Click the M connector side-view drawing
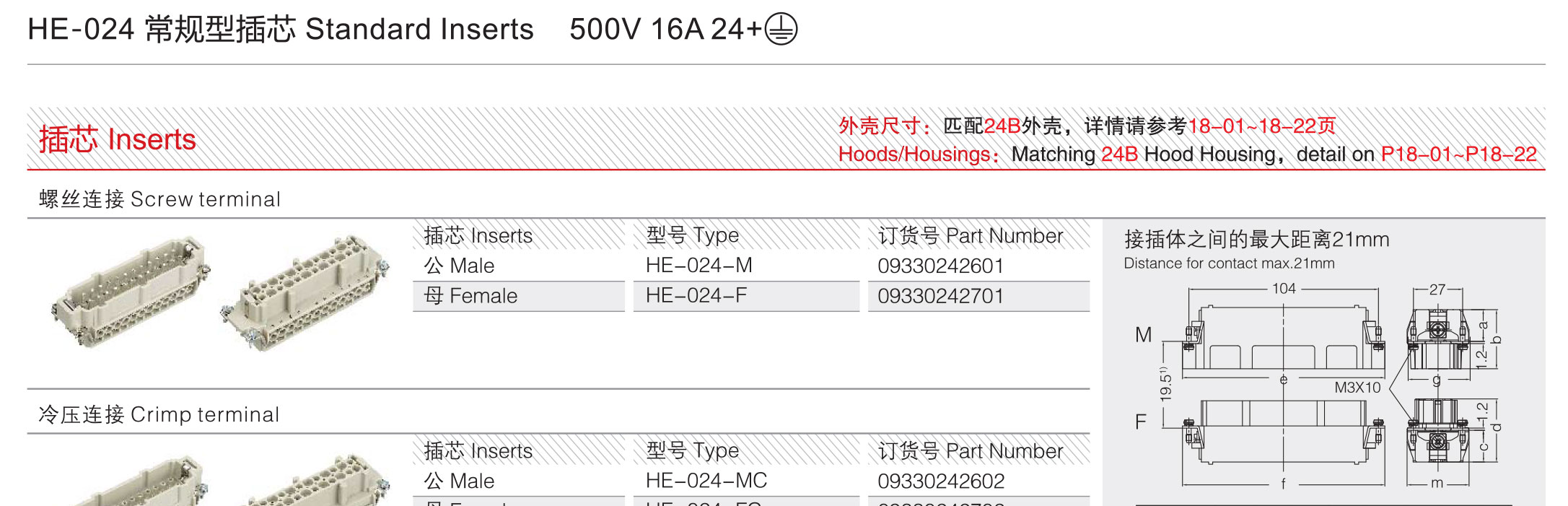This screenshot has width=1568, height=506. [x=1283, y=336]
